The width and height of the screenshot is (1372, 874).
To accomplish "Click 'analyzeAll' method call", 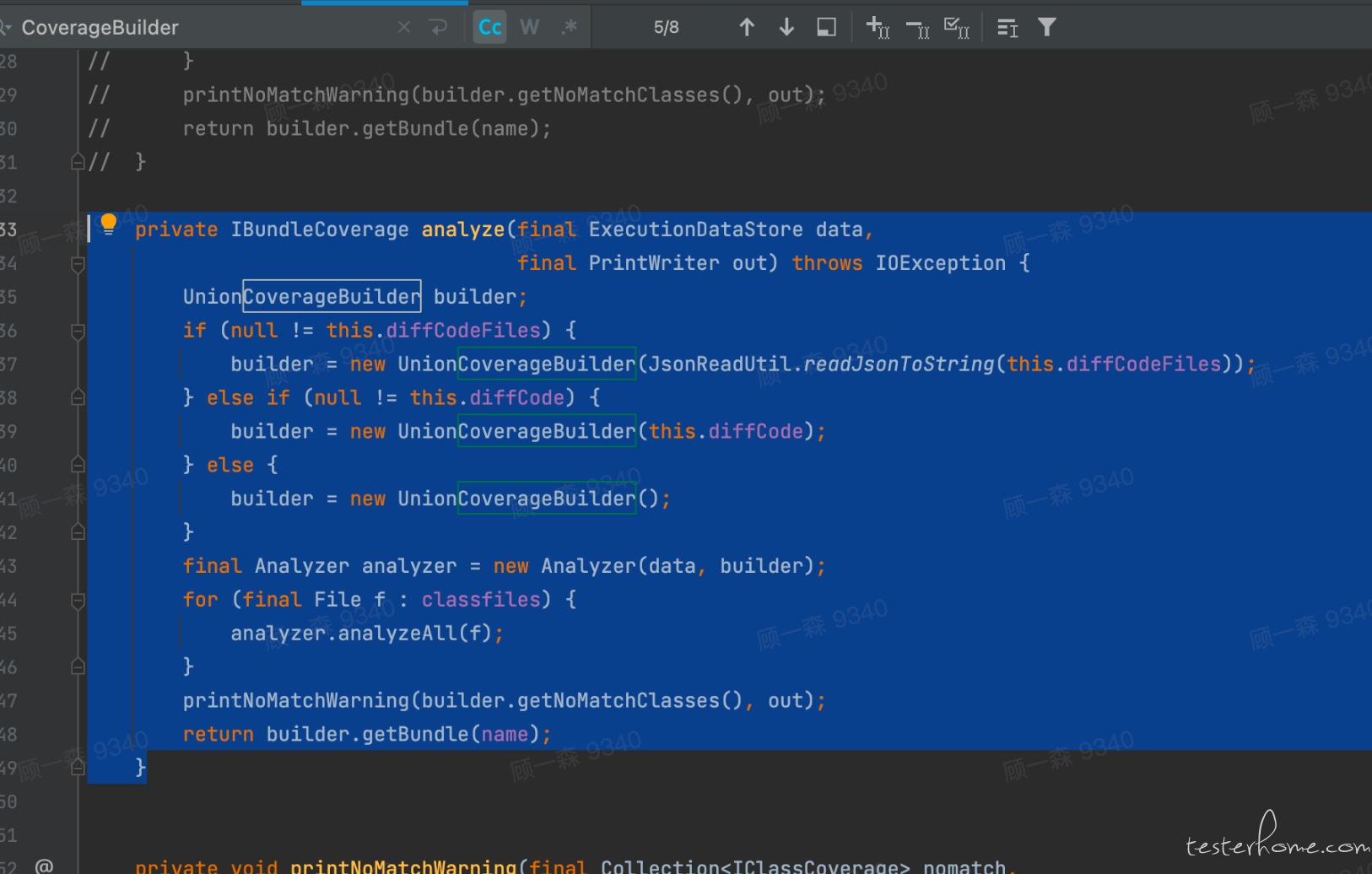I will pyautogui.click(x=397, y=634).
